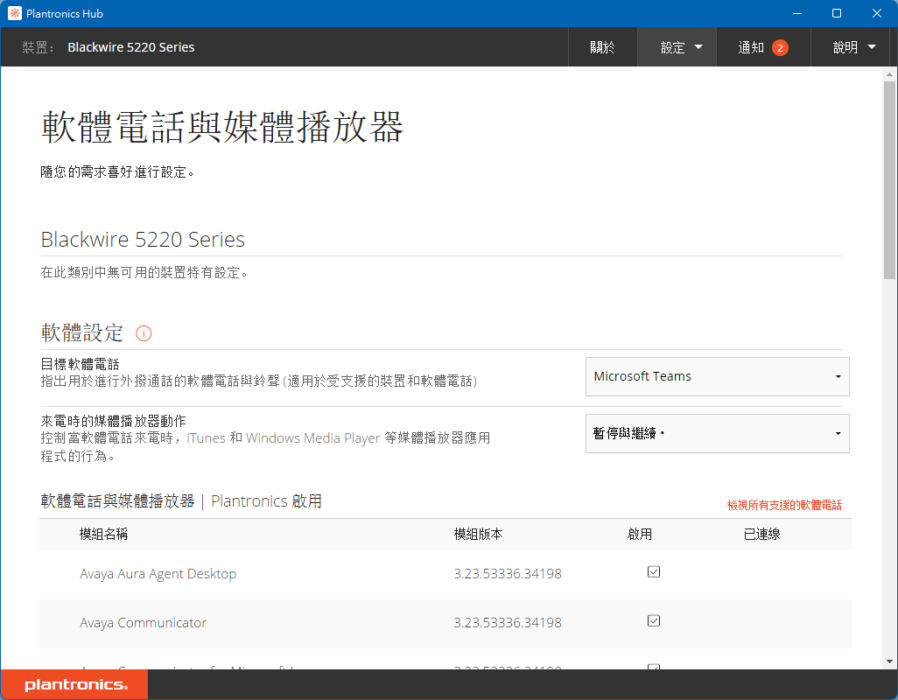898x700 pixels.
Task: Open the 關於 tab
Action: click(x=602, y=47)
